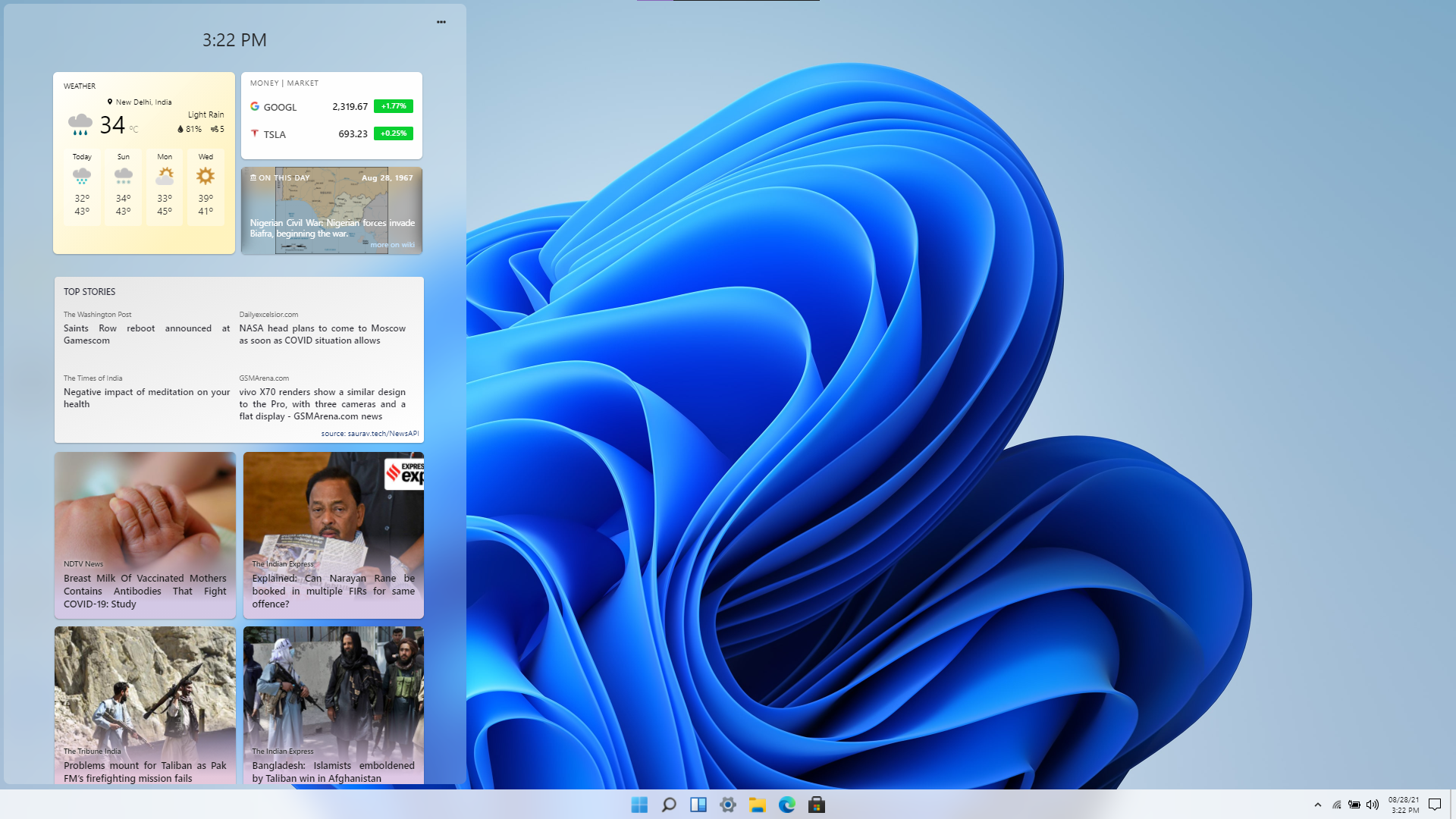1456x819 pixels.
Task: Click the saurav.tech/NewsAPI source link
Action: click(369, 433)
